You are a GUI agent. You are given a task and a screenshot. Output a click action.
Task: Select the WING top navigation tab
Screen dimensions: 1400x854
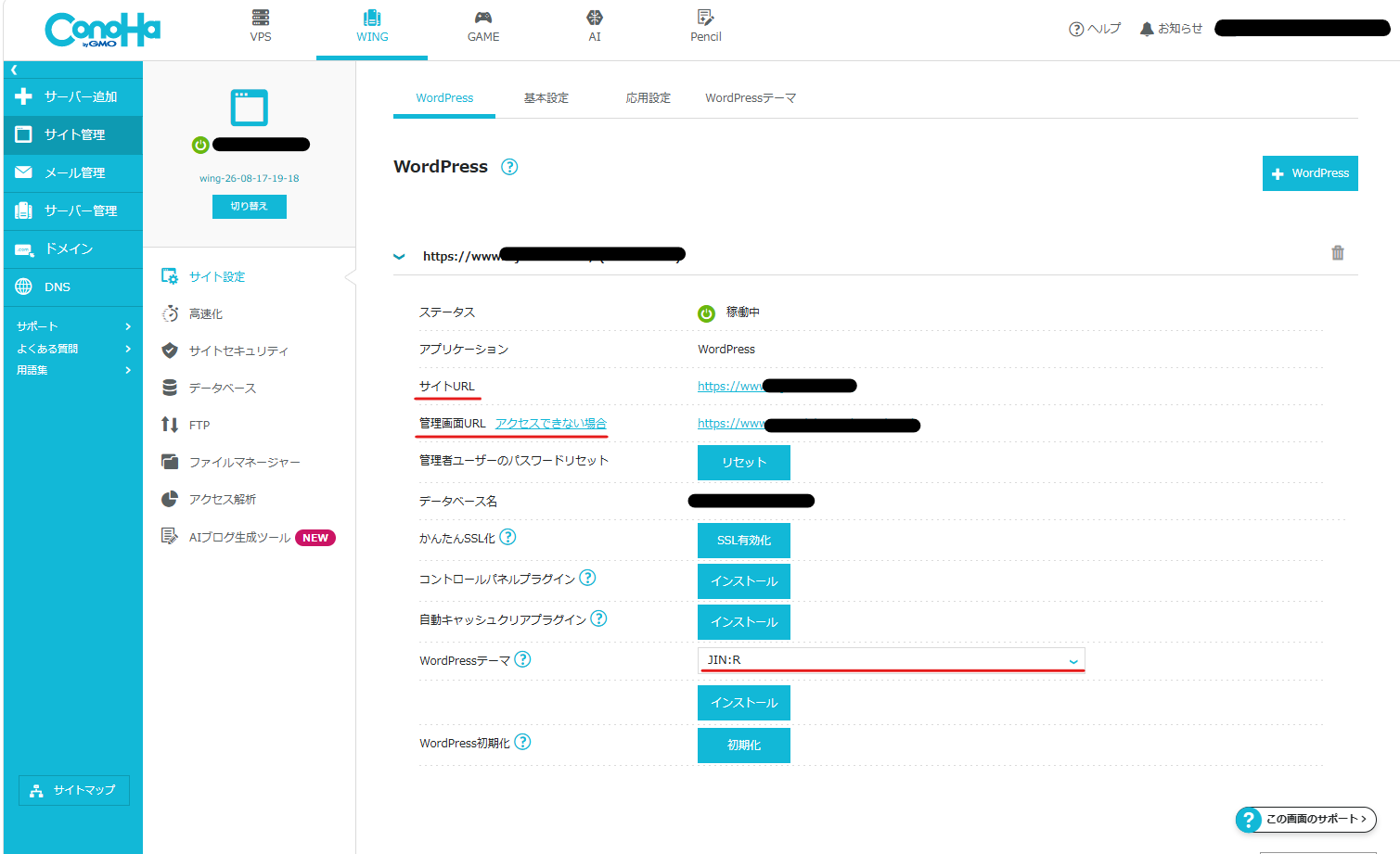(372, 28)
